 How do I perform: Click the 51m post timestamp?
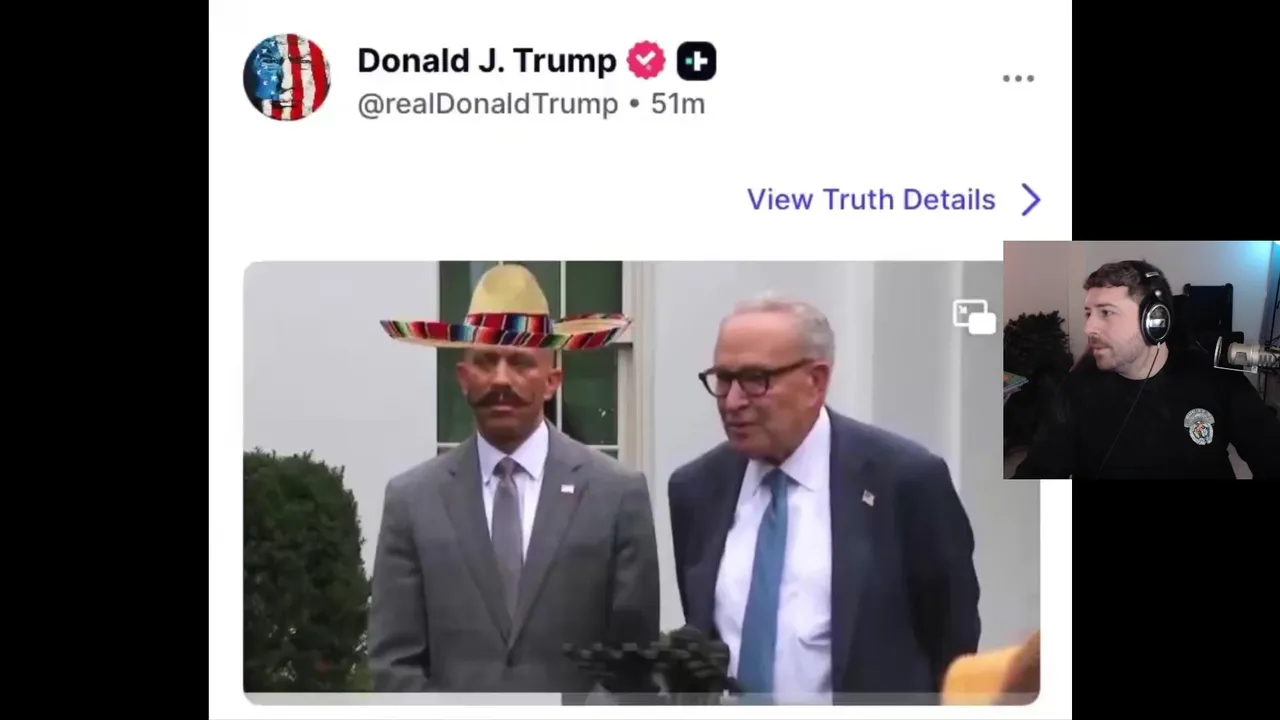click(x=678, y=104)
